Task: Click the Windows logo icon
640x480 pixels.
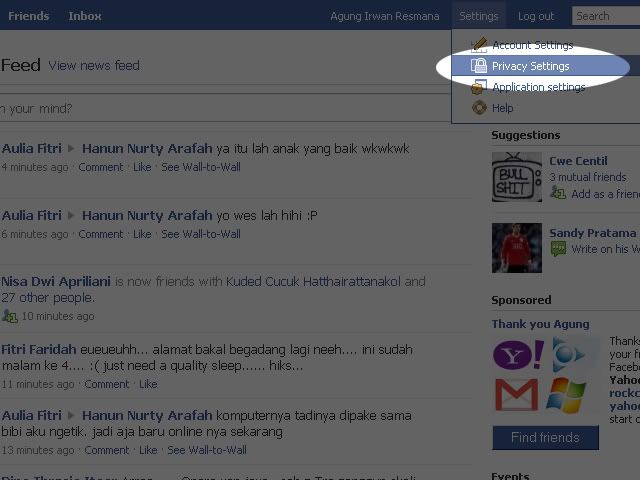Action: point(566,394)
